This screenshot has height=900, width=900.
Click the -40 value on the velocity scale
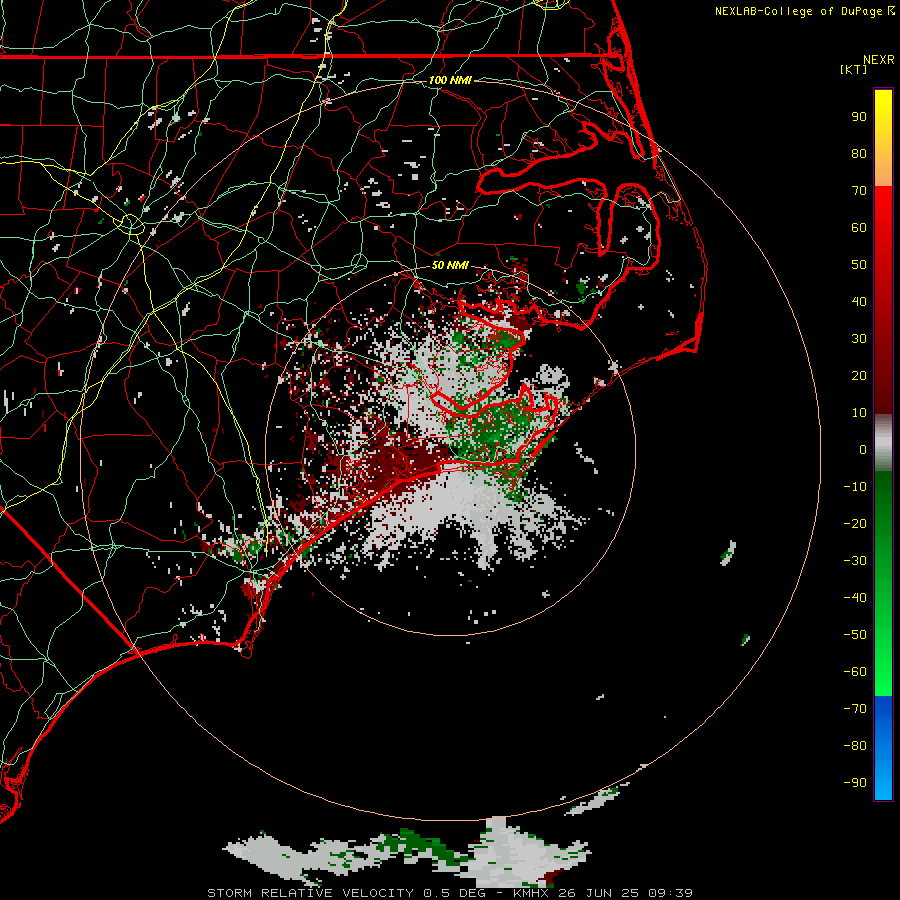[855, 598]
